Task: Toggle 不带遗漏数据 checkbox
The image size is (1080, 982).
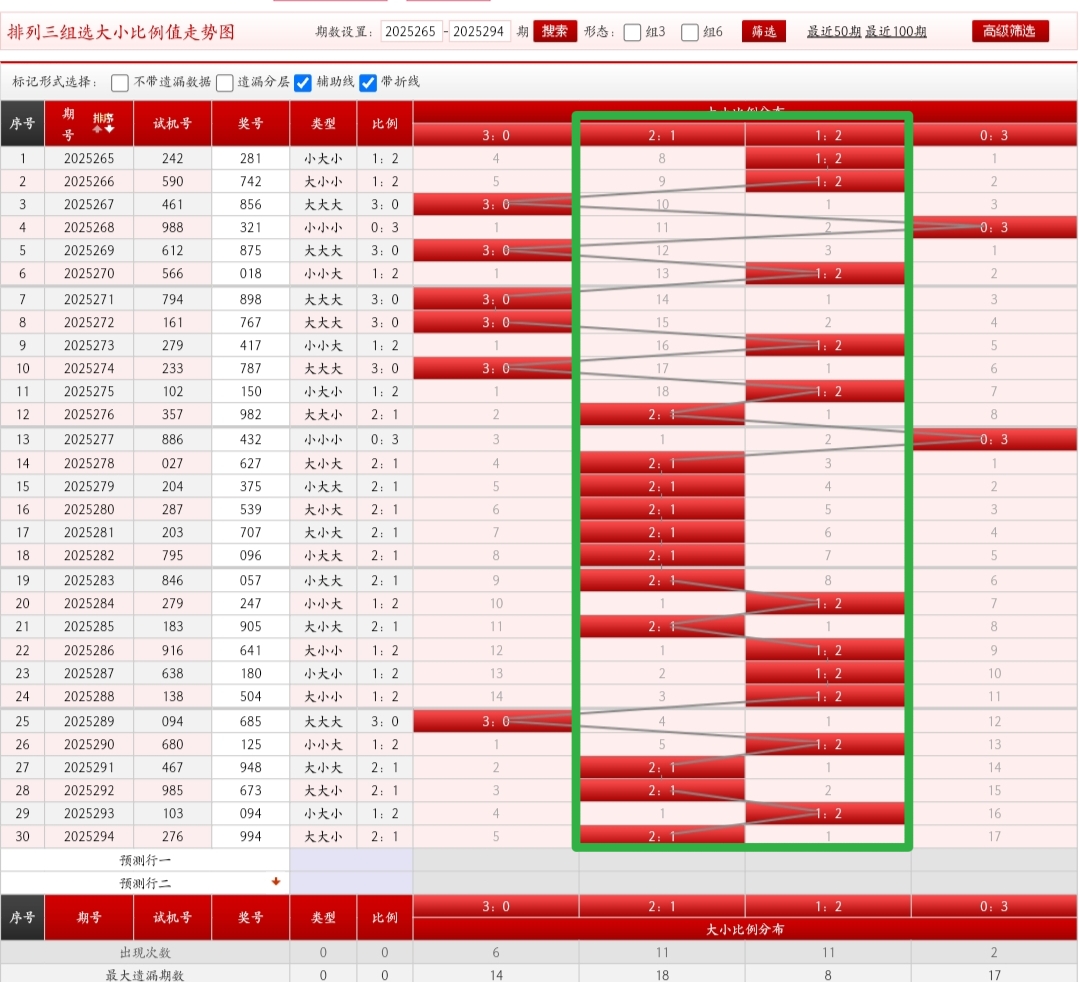Action: [120, 83]
